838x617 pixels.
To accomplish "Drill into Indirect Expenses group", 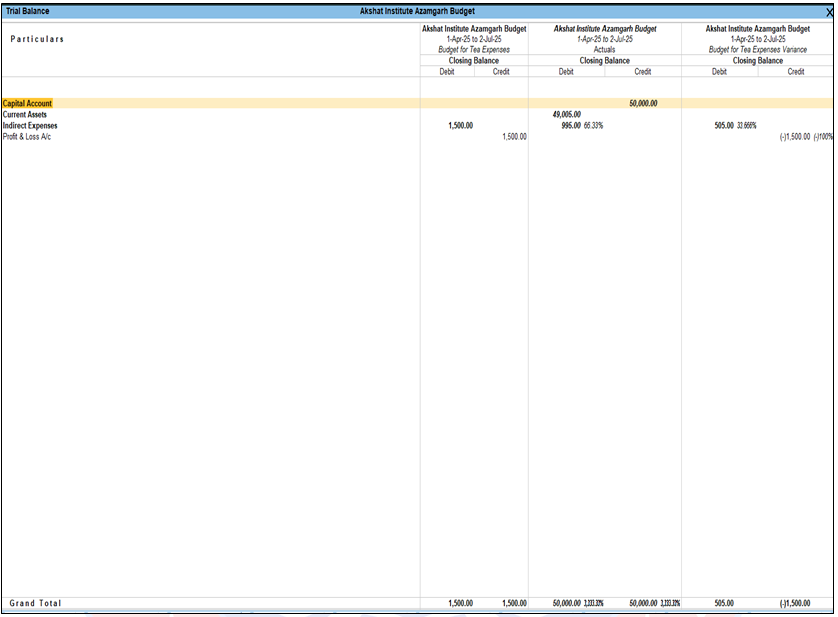I will (x=30, y=126).
